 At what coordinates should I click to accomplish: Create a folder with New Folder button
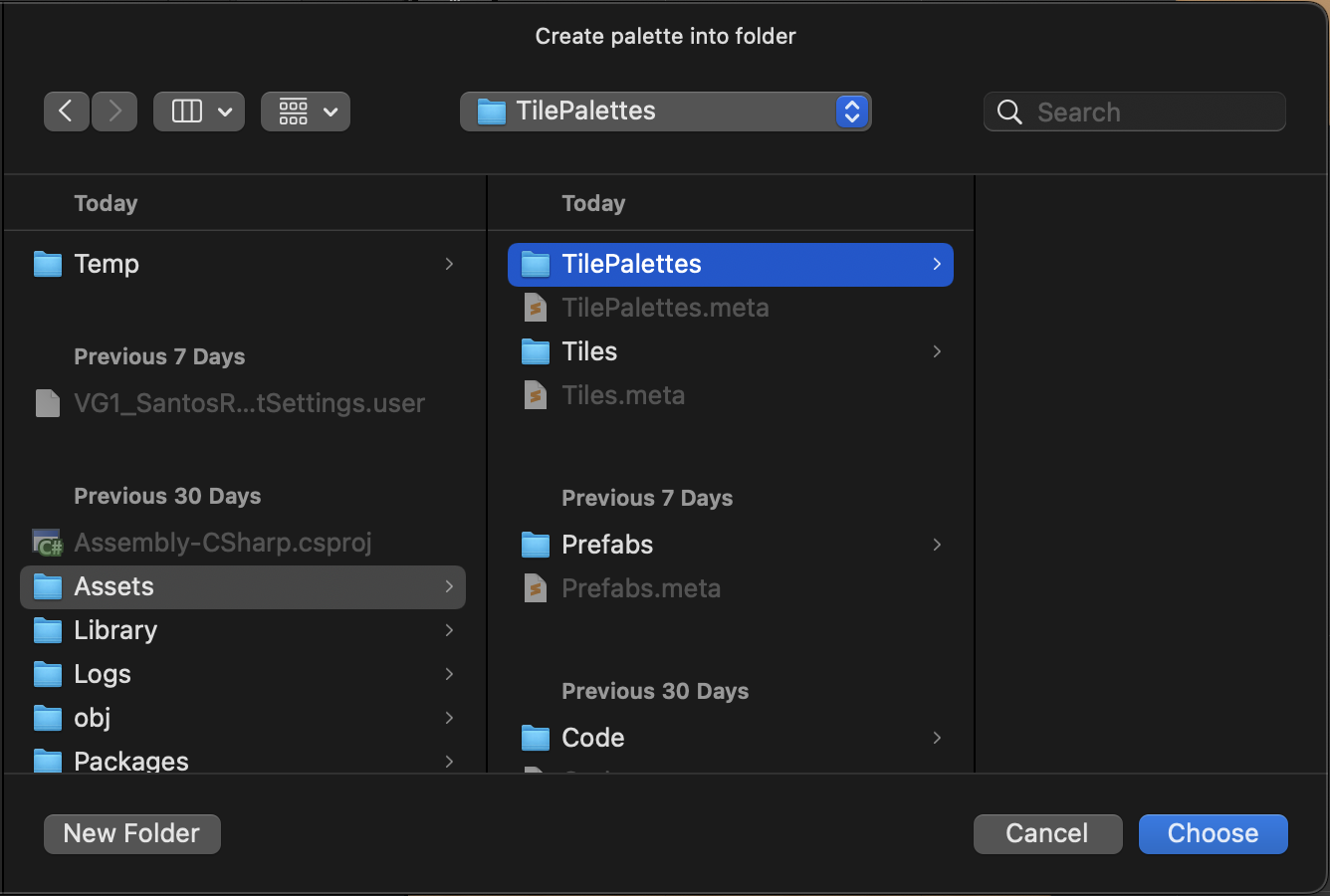132,834
